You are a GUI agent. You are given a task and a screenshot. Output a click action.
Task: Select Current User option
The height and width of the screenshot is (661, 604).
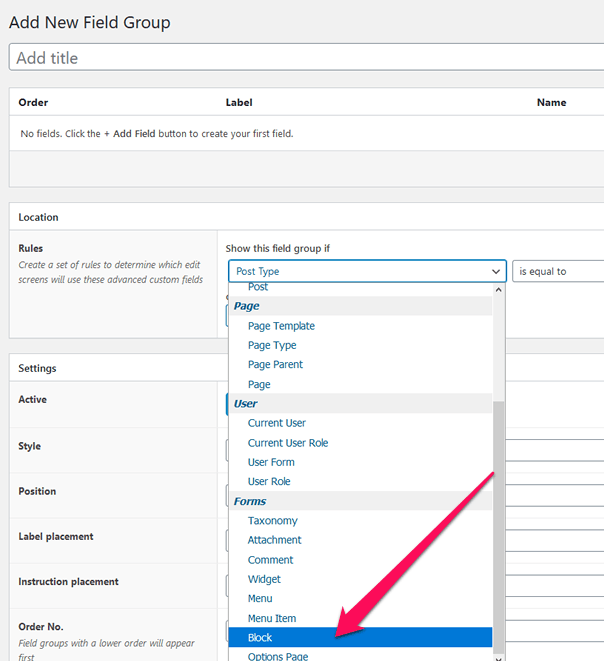coord(277,423)
